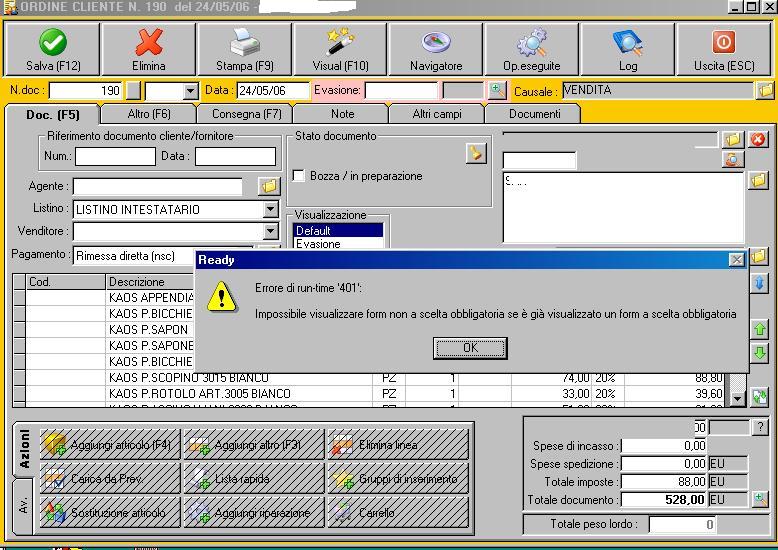
Task: Click the Salva (F12) toolbar button
Action: click(x=53, y=49)
